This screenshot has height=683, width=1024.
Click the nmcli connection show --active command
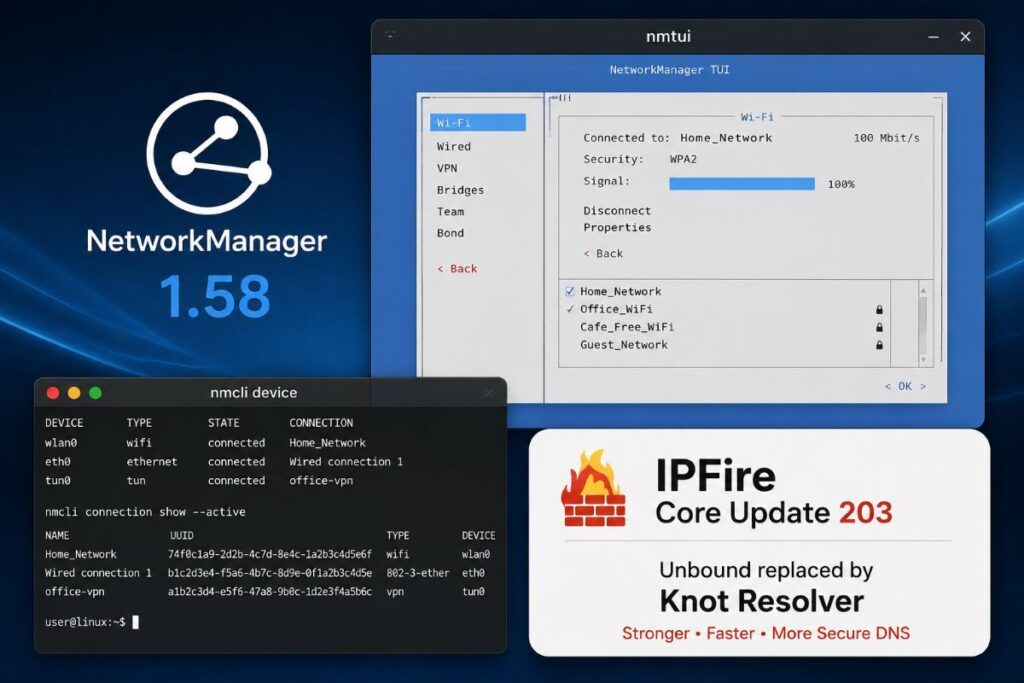point(145,512)
